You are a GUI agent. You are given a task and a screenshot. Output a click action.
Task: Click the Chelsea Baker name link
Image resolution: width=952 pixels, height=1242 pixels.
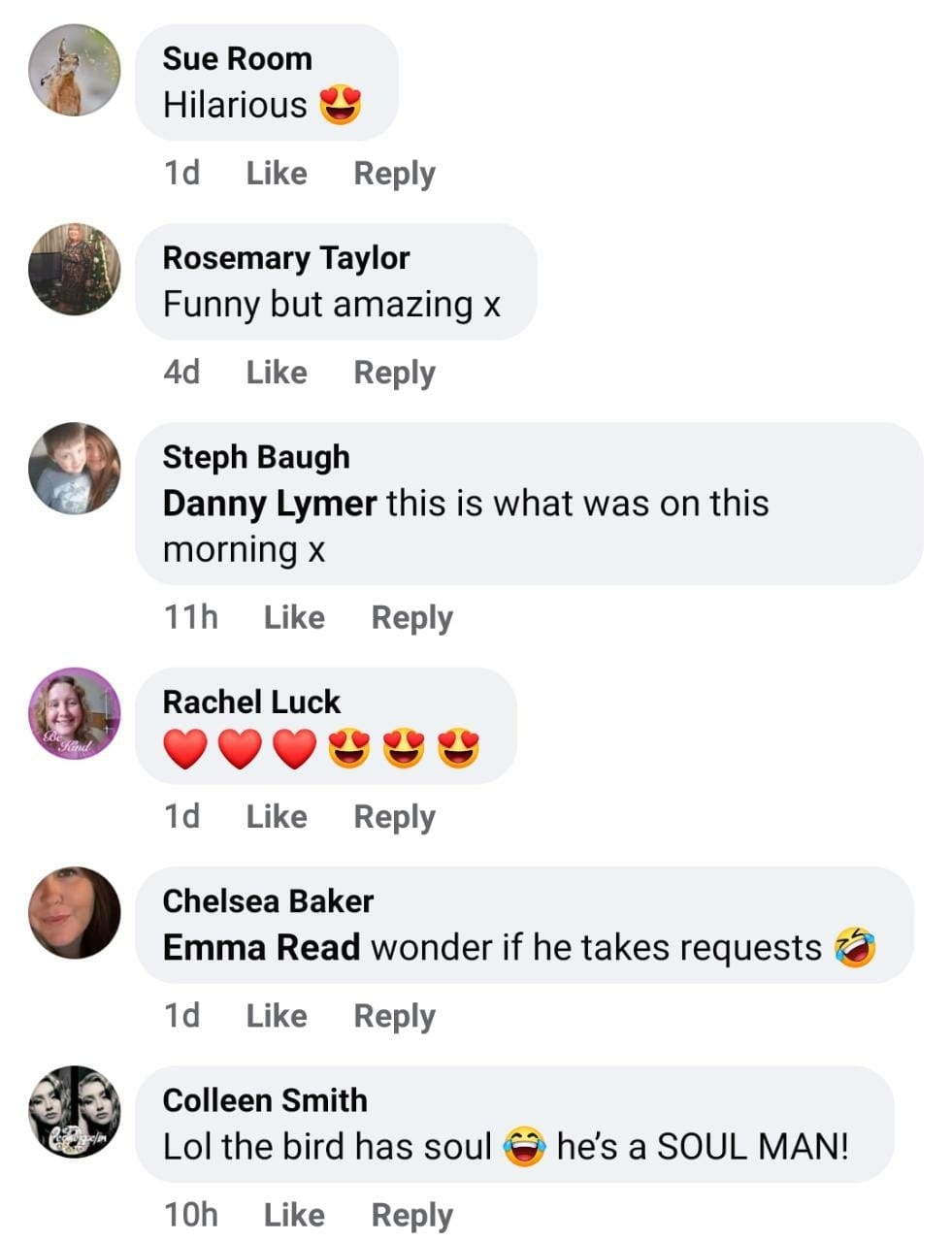point(268,901)
